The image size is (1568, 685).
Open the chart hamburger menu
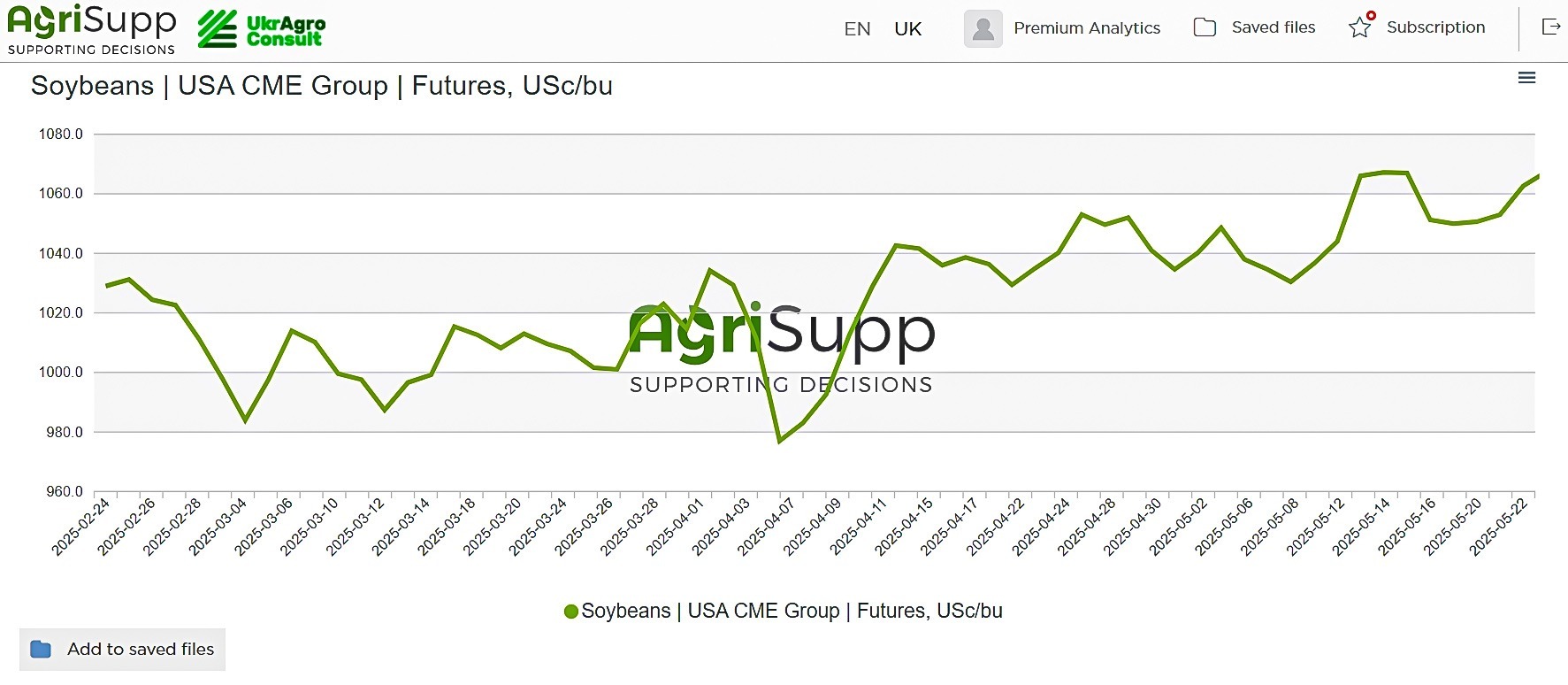click(1526, 78)
